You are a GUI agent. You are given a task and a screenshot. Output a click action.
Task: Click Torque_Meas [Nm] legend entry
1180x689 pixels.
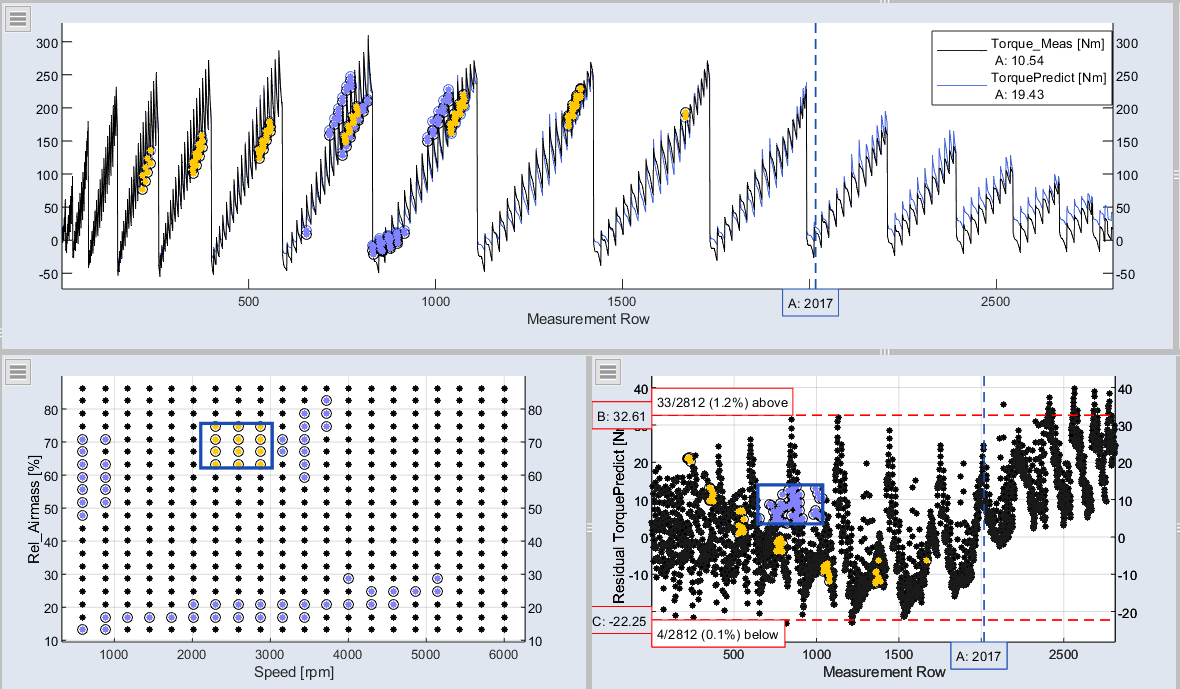pos(1047,45)
